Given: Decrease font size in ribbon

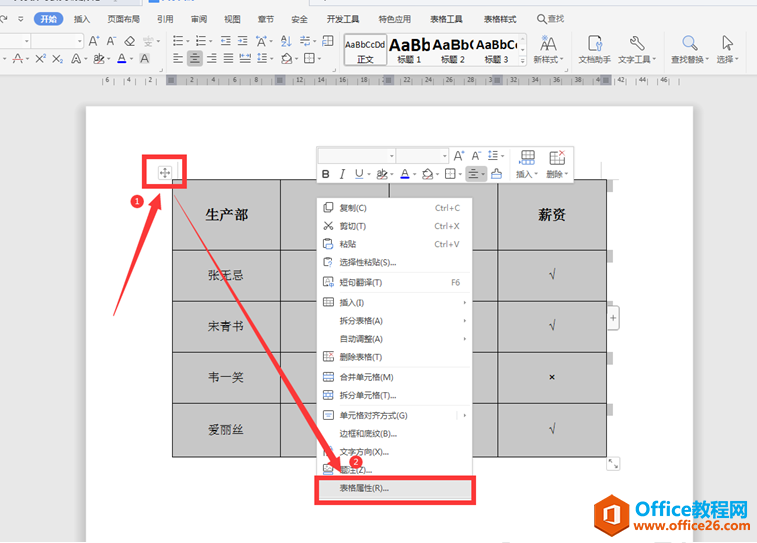Looking at the screenshot, I should (x=111, y=42).
